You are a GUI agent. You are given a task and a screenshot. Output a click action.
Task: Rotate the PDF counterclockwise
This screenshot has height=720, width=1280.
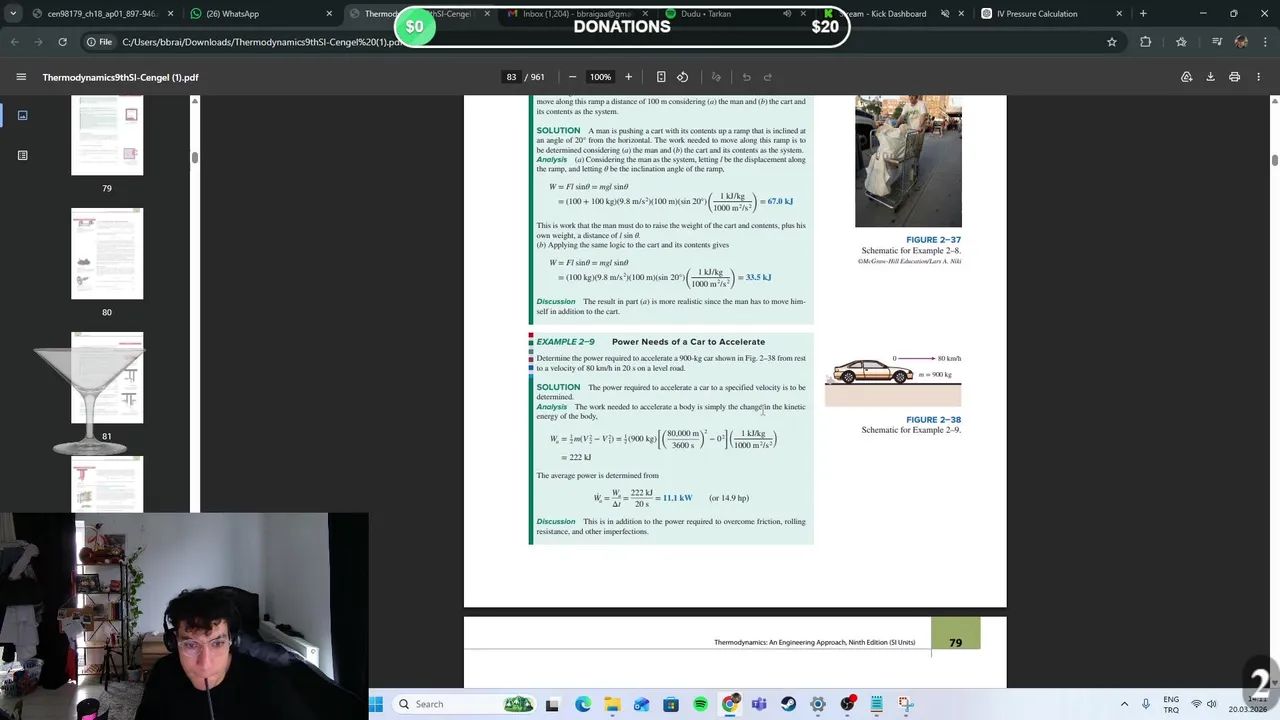coord(683,77)
